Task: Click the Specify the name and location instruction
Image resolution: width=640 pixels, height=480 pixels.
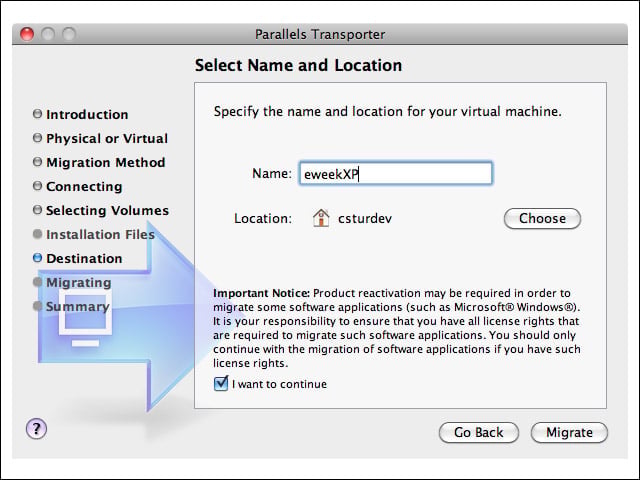Action: pos(387,111)
